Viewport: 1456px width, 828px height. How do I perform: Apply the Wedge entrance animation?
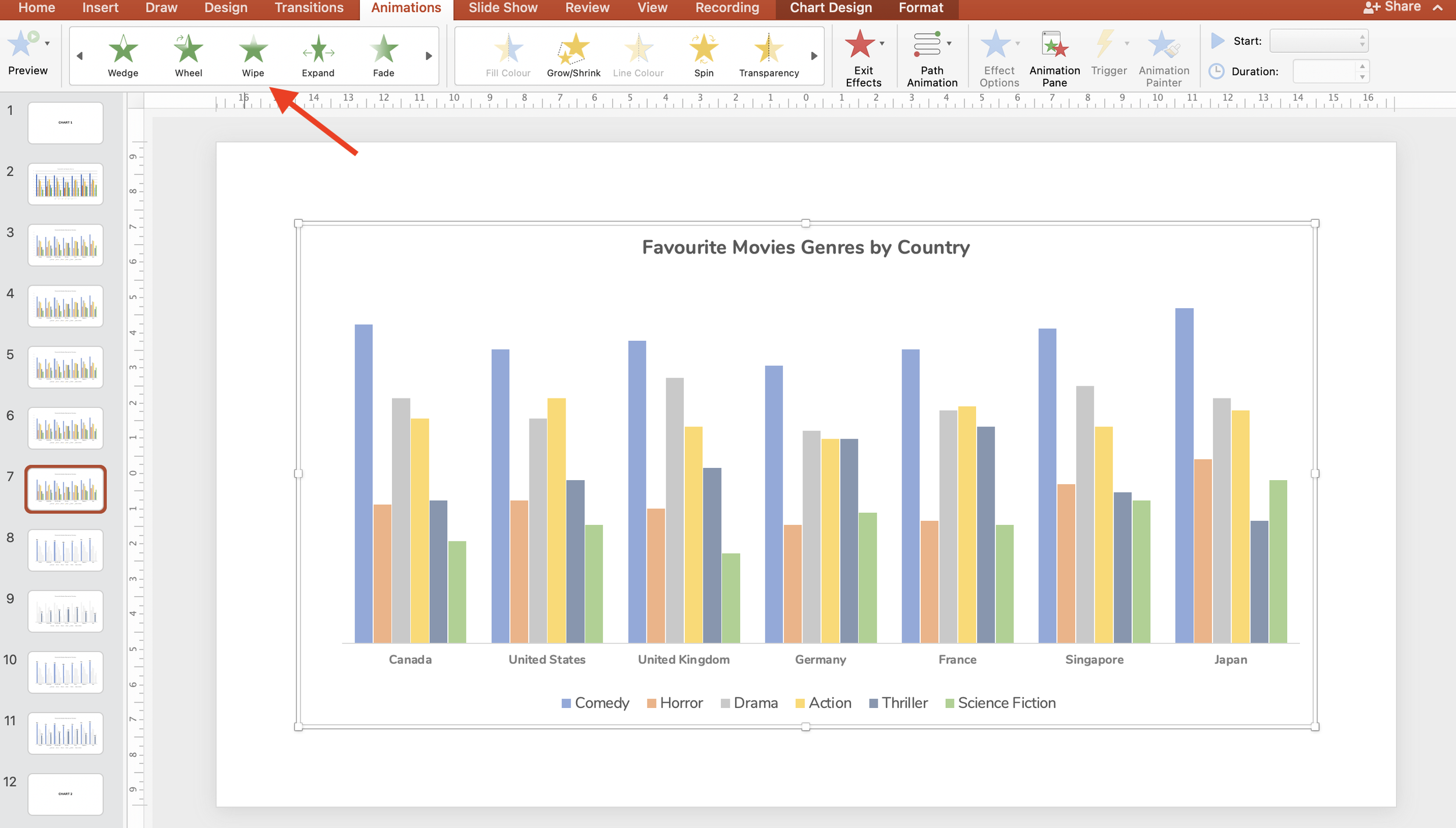[123, 55]
